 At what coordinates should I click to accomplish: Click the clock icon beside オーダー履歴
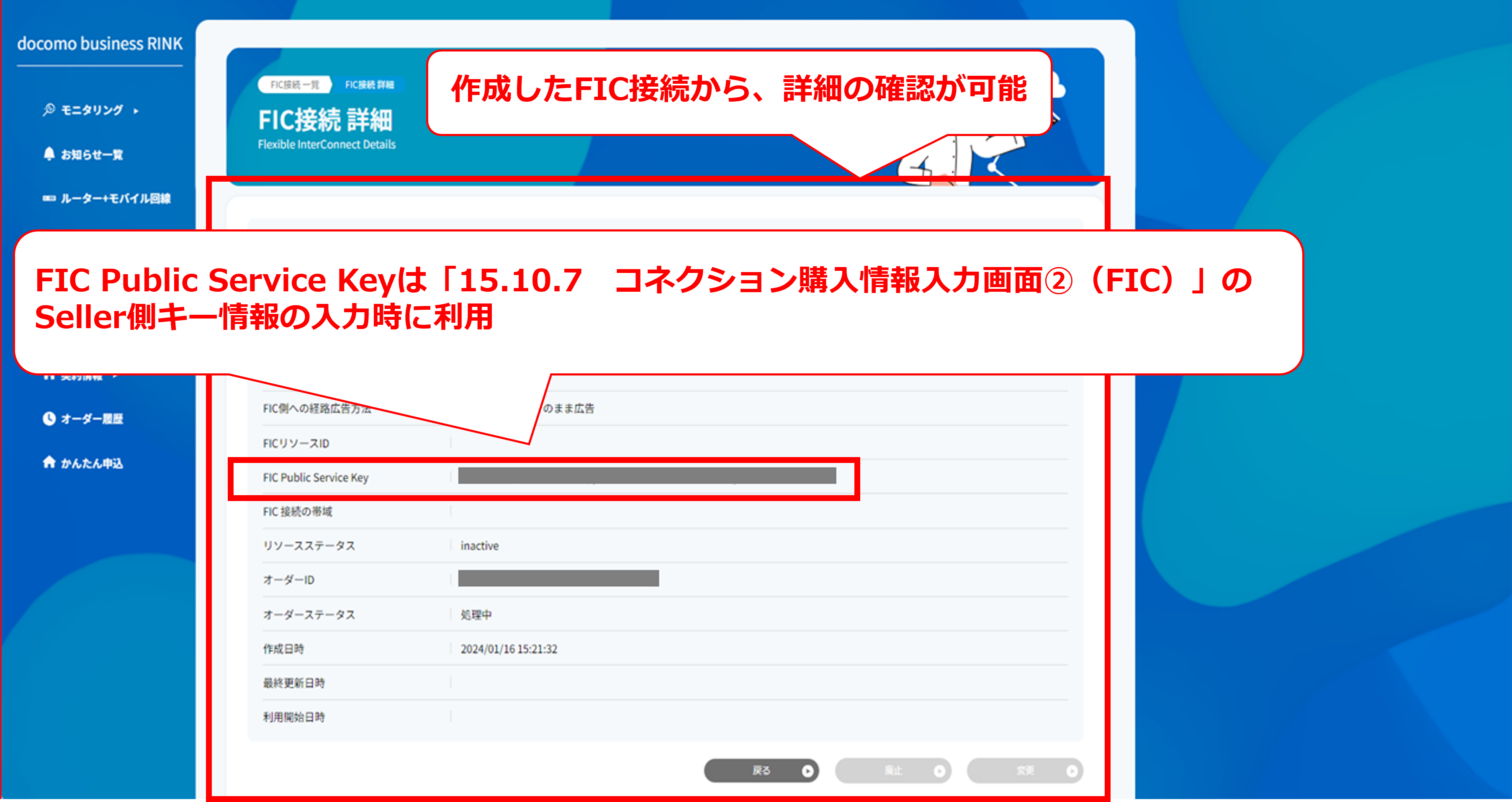point(49,419)
